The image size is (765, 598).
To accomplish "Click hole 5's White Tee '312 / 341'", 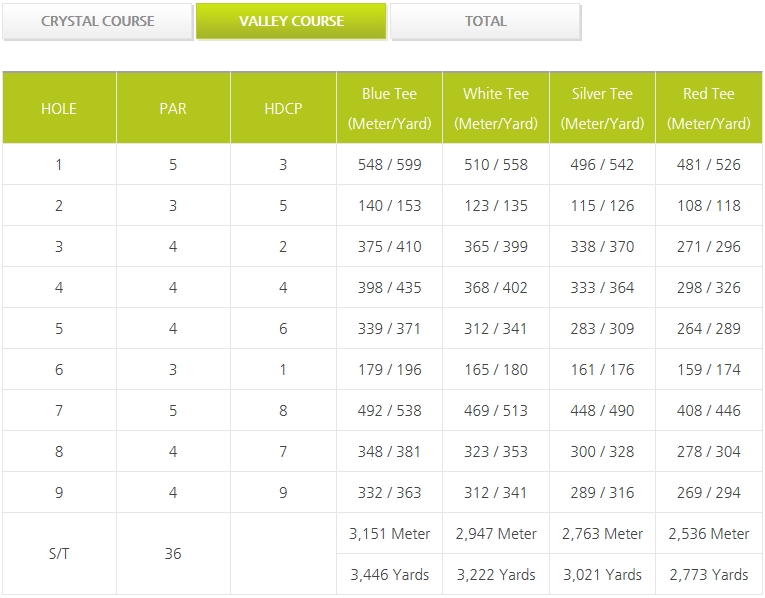I will (496, 329).
